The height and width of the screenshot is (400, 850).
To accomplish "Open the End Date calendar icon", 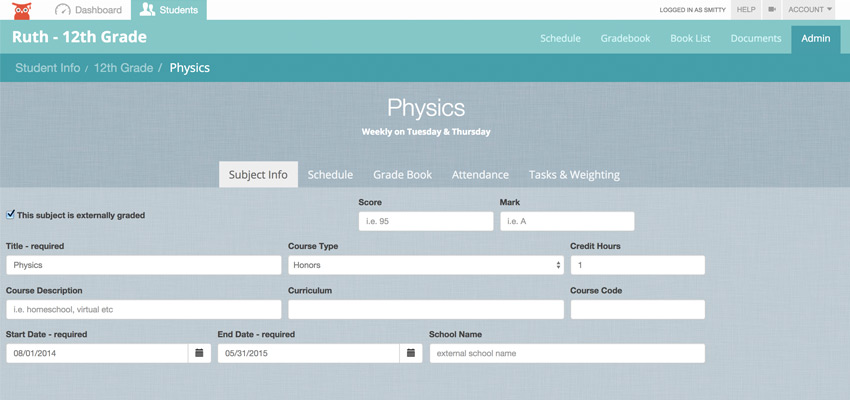I will coord(411,353).
